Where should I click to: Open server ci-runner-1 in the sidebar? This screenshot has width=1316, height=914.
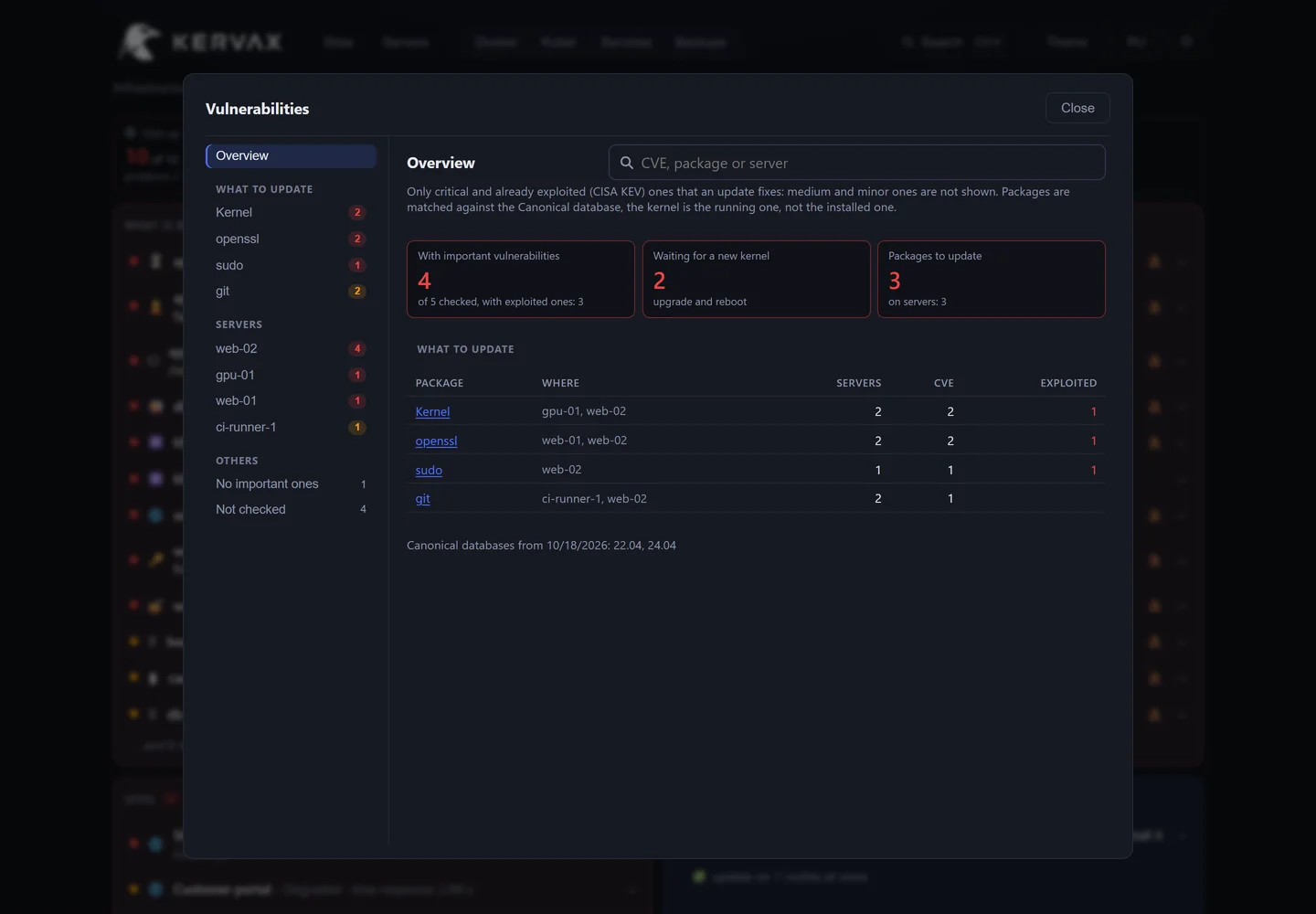click(292, 427)
